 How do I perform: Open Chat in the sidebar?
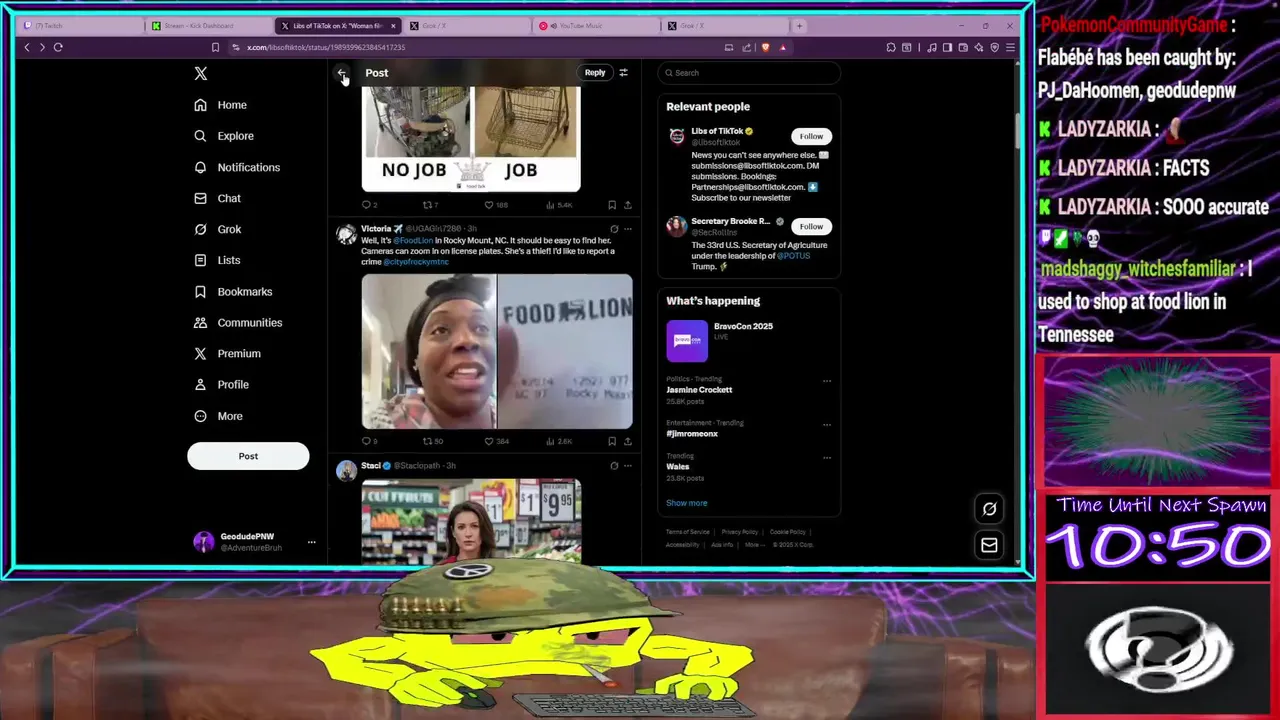click(218, 198)
